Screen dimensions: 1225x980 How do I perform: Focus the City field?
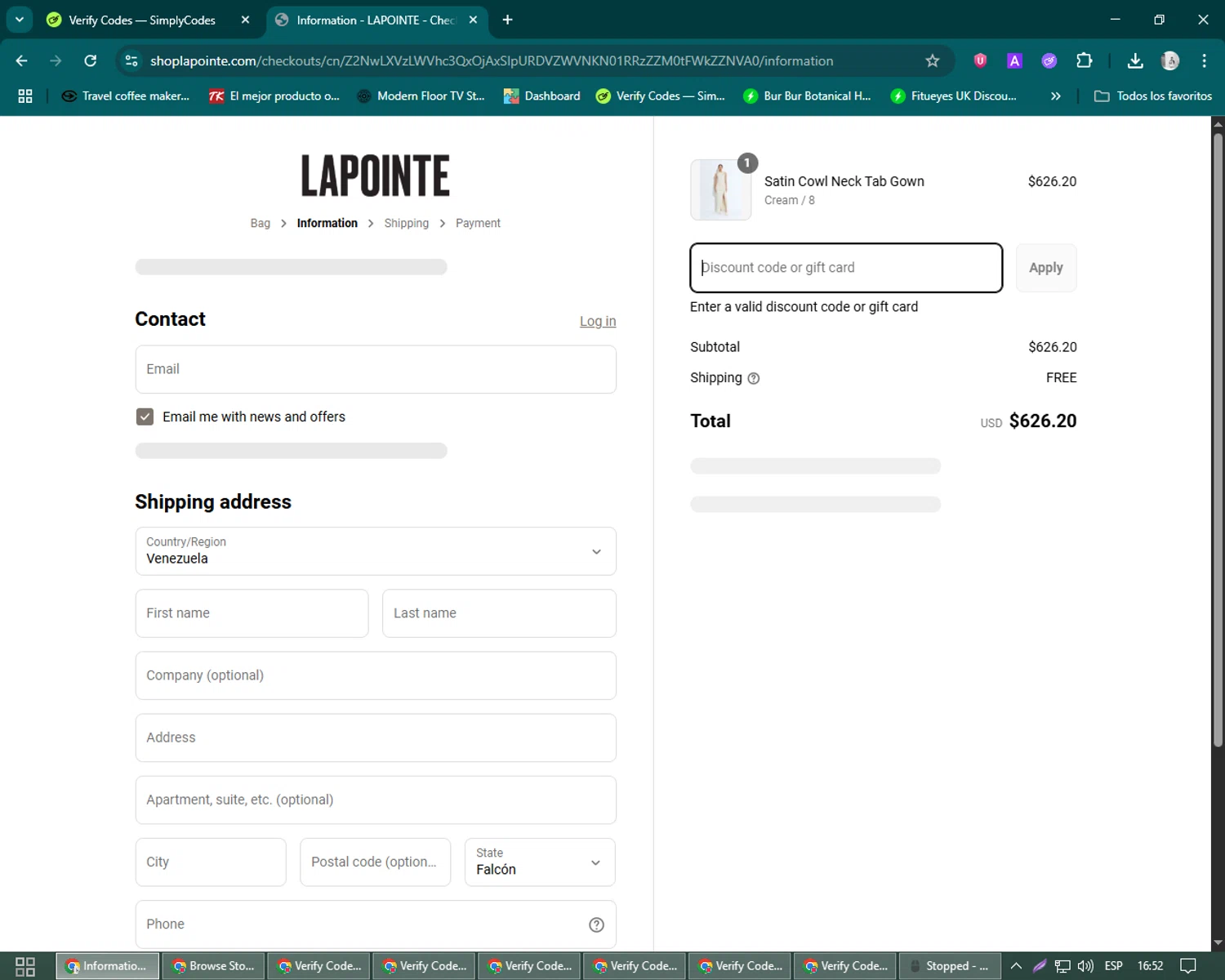pos(211,862)
